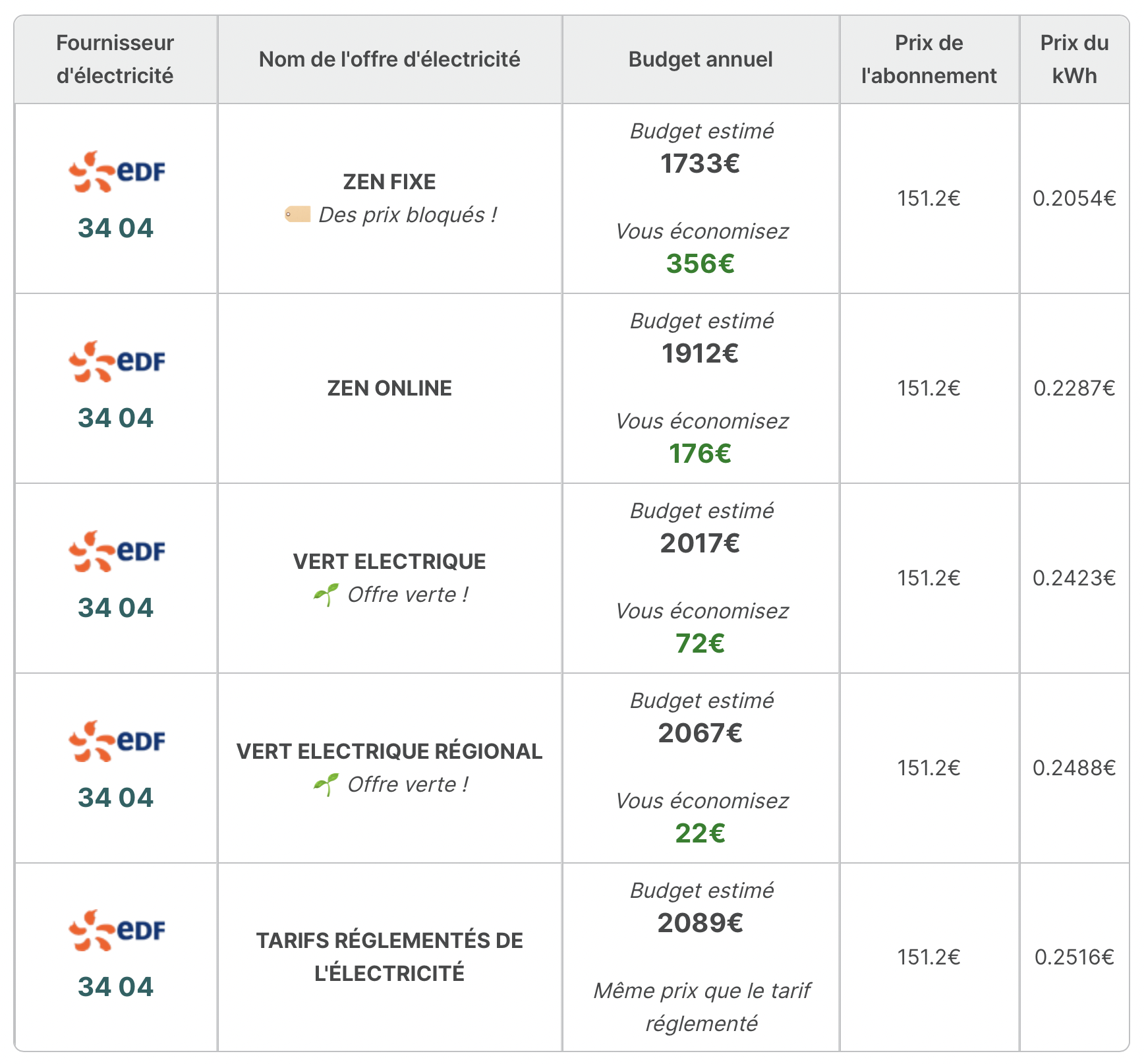Select the 'Fournisseur d'électricité' column header
1144x1064 pixels.
pos(115,59)
